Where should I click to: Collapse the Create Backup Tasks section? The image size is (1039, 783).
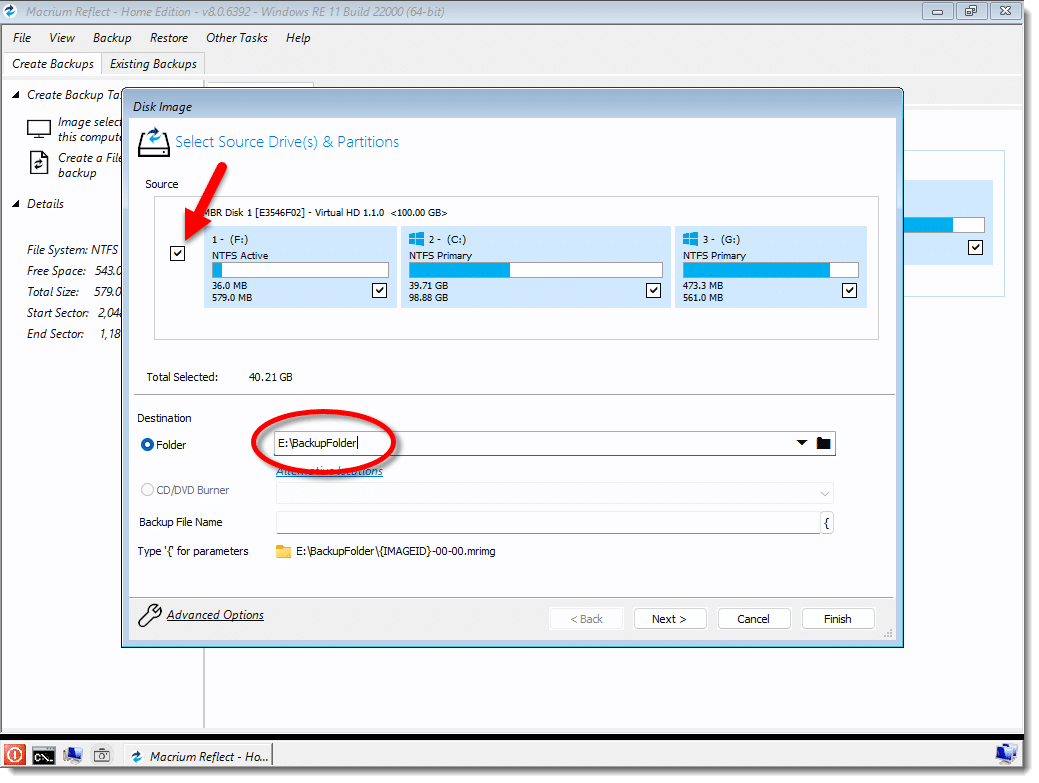16,95
